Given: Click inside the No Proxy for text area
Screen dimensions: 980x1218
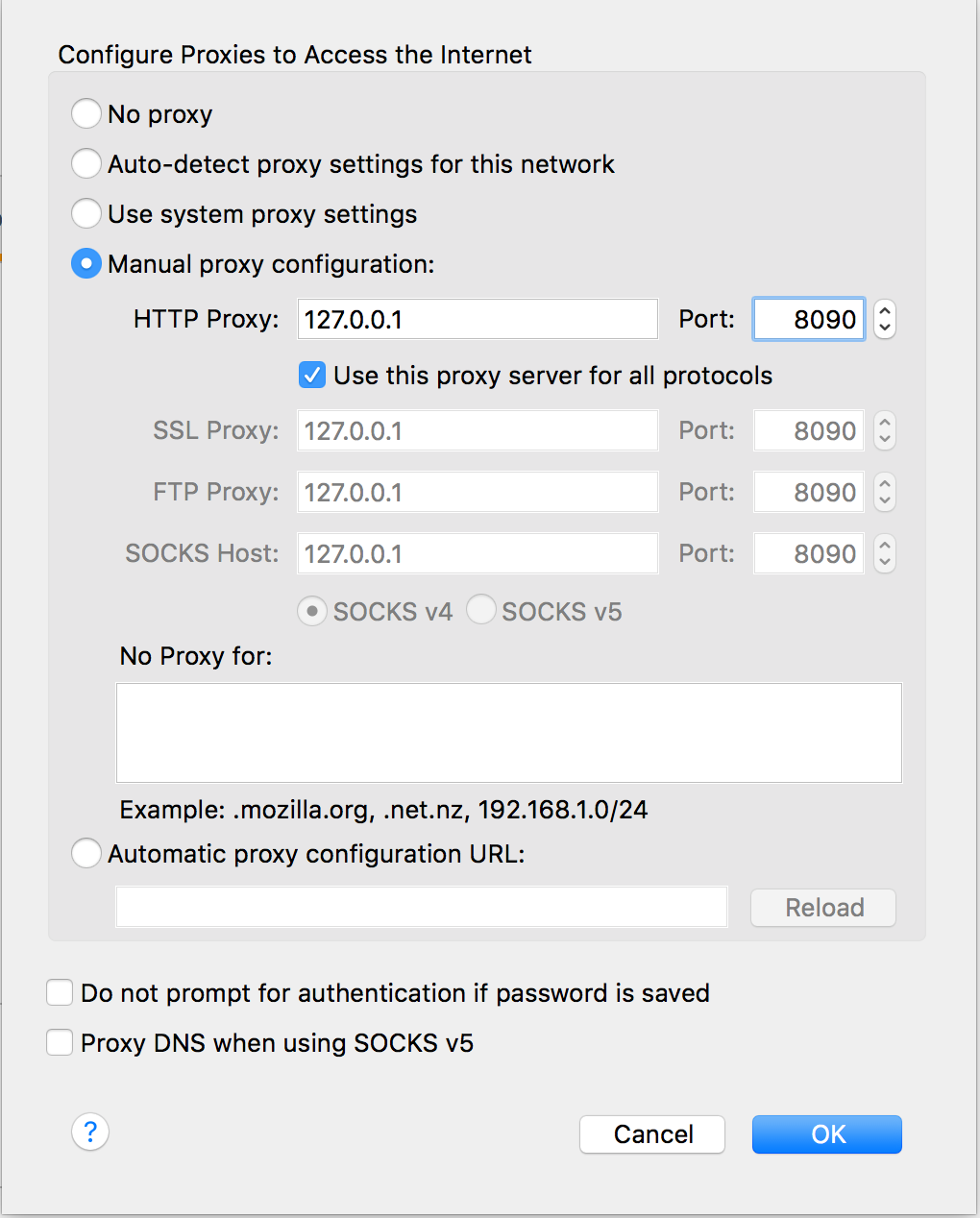Looking at the screenshot, I should tap(509, 733).
